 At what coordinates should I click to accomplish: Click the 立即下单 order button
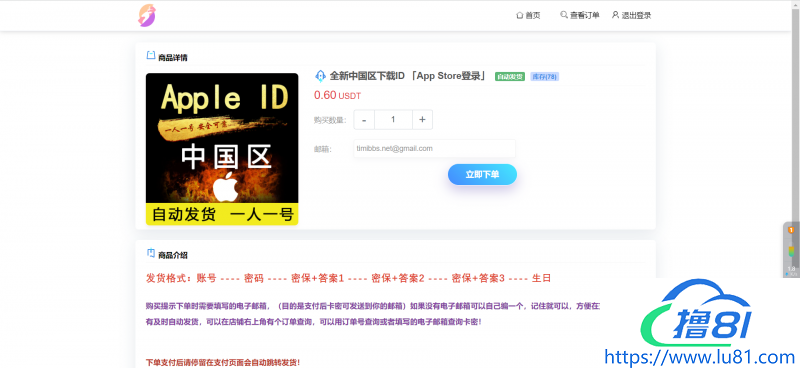(482, 175)
